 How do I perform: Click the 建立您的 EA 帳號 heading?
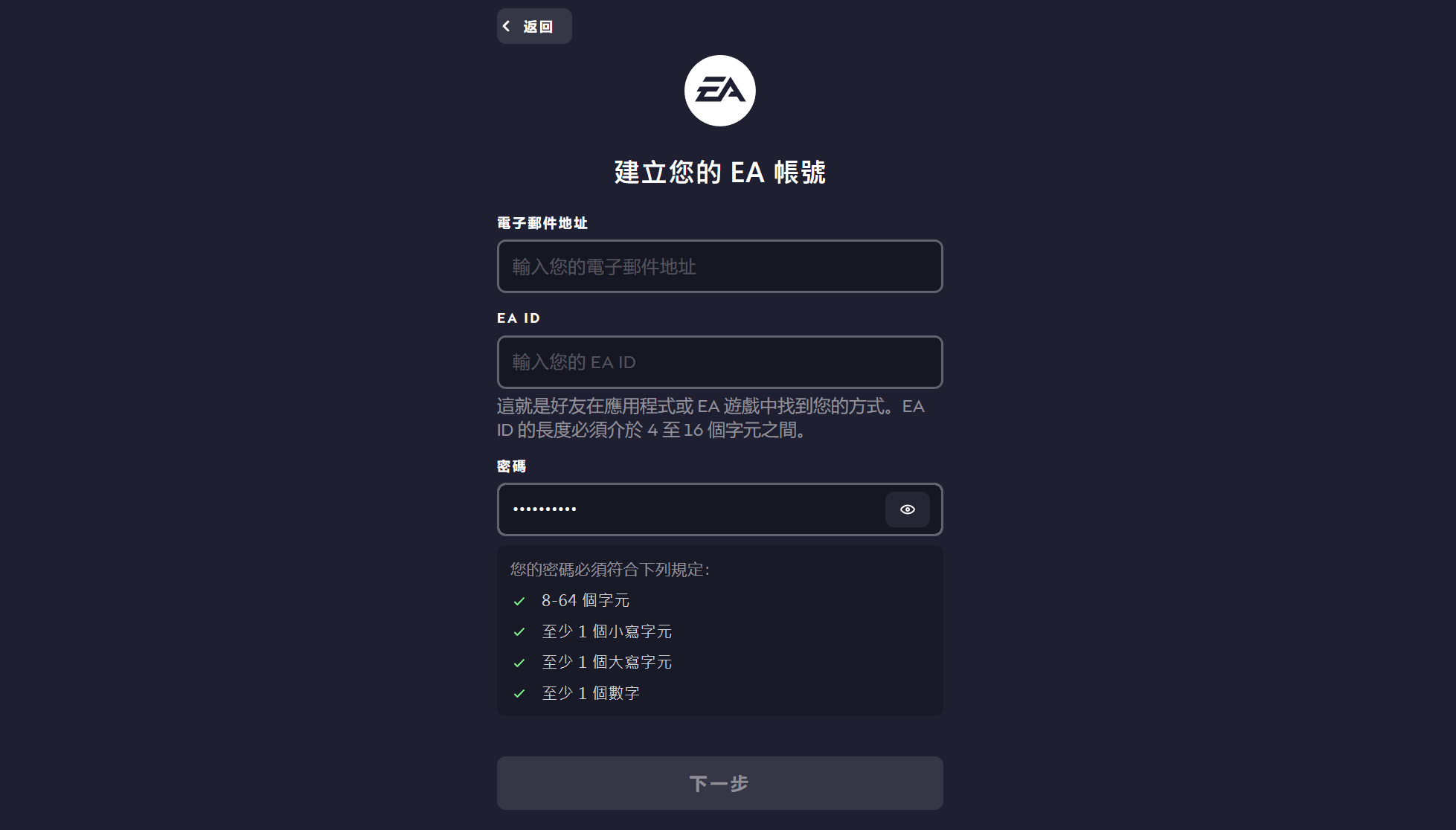click(x=719, y=171)
